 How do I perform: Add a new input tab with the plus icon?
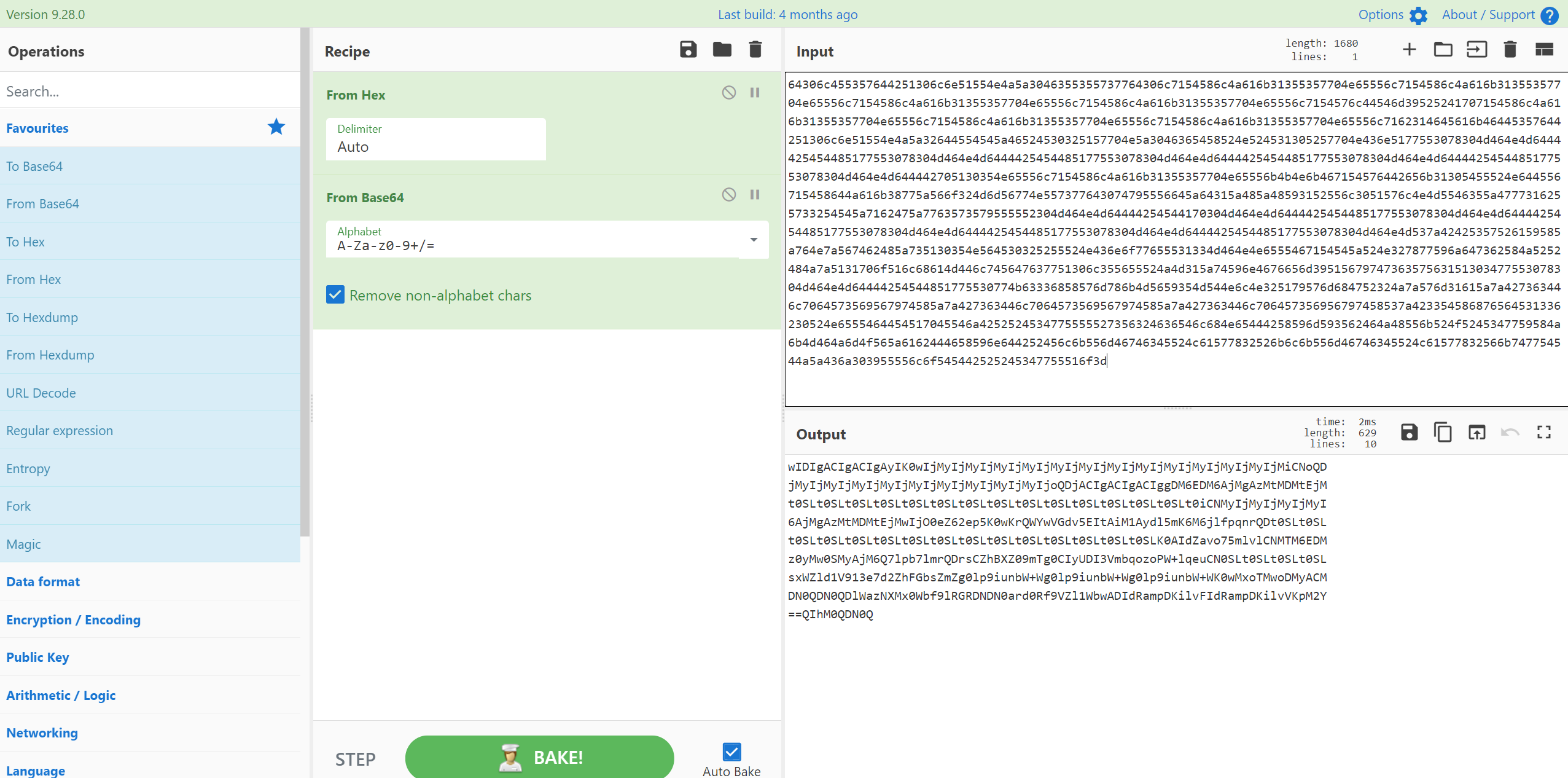tap(1409, 50)
